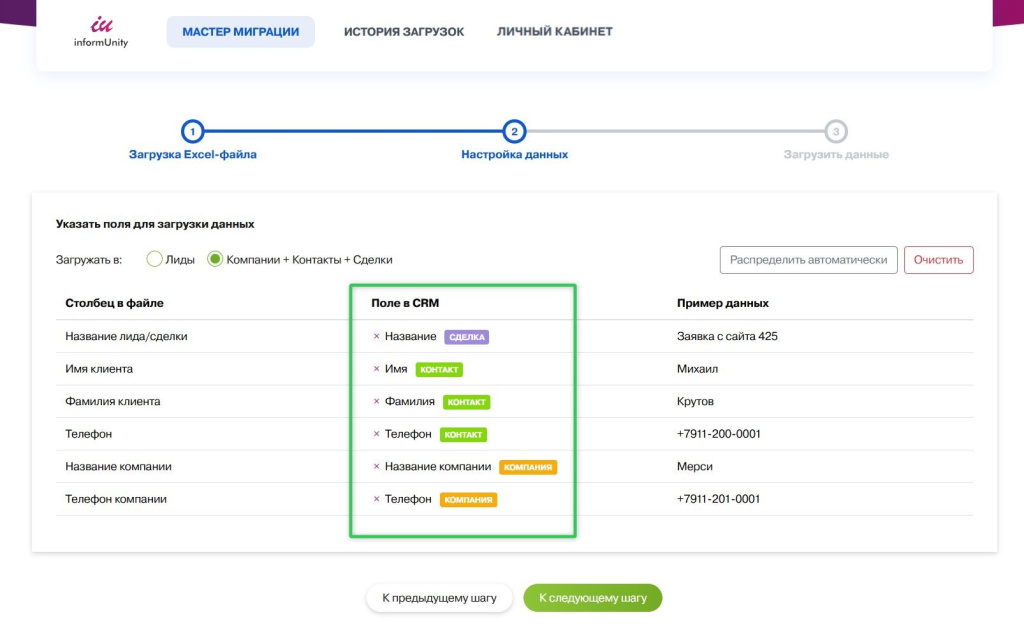Remove the Телефон company field mapping

click(x=376, y=499)
